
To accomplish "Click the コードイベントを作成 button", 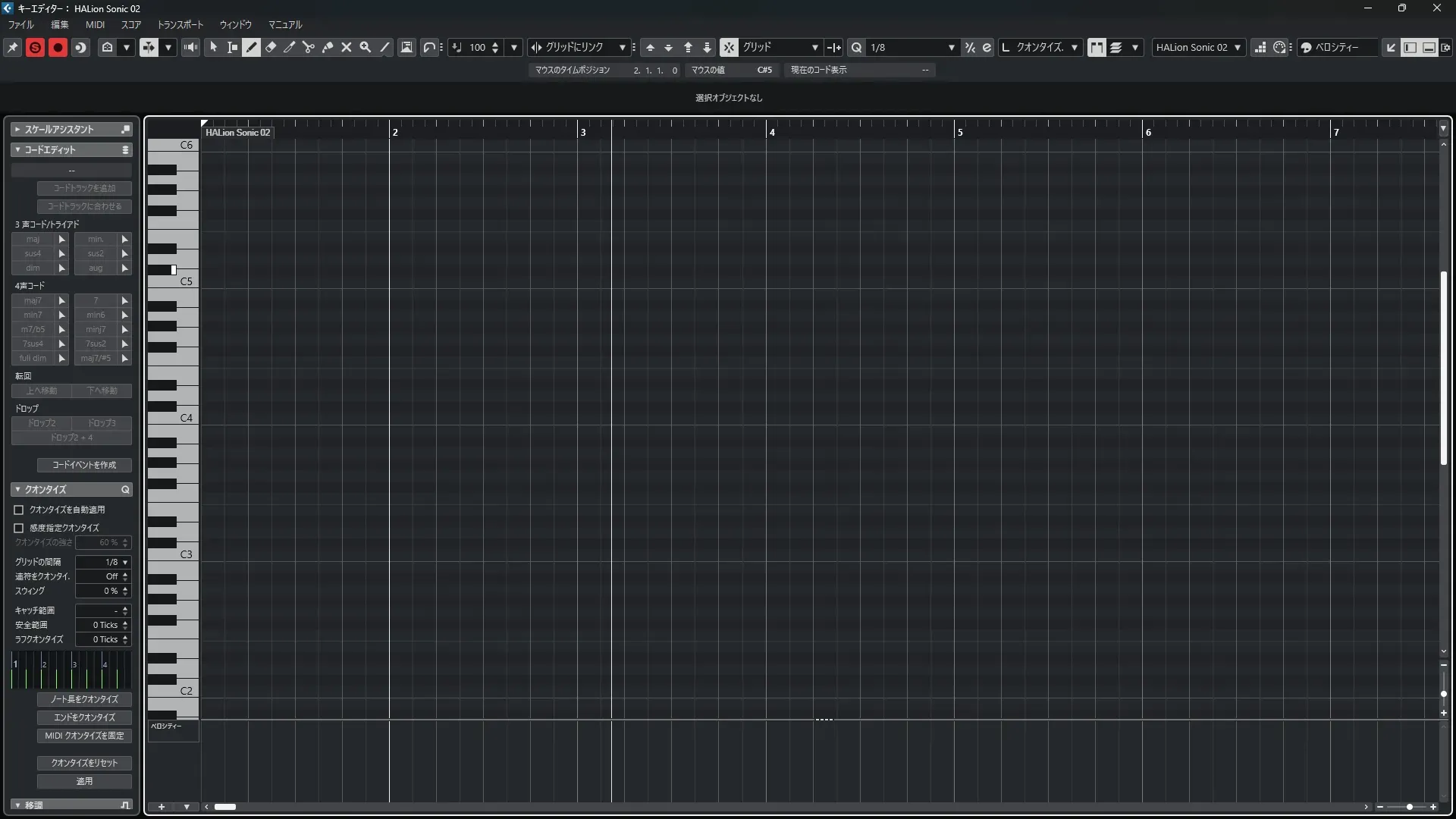I will pos(84,465).
